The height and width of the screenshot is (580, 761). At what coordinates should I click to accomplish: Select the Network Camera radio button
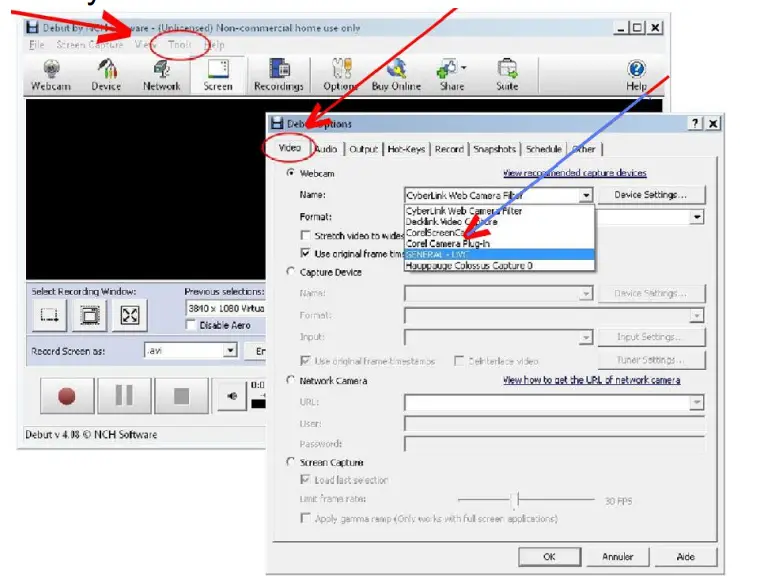(290, 380)
